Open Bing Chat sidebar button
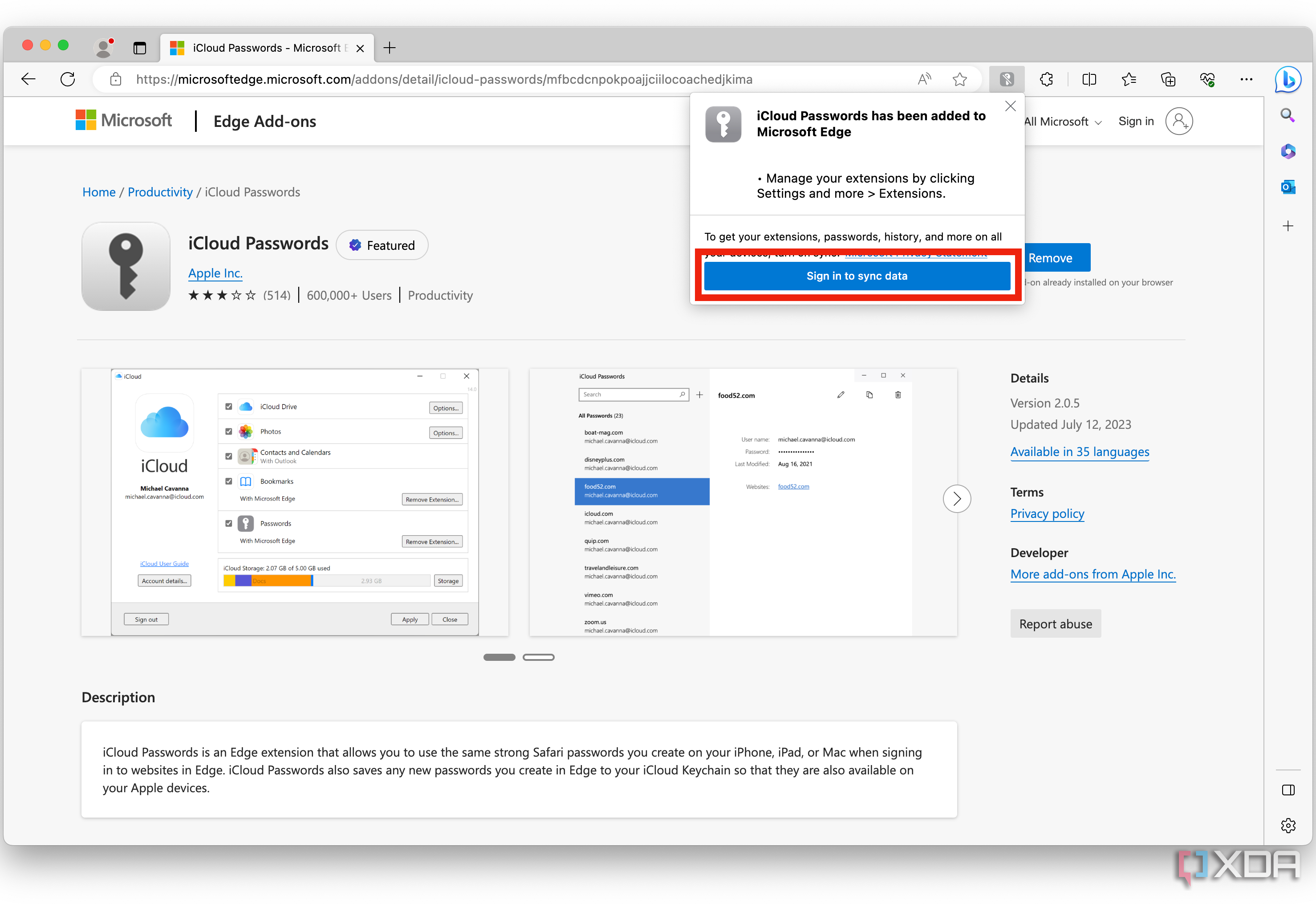The image size is (1316, 904). (x=1288, y=79)
